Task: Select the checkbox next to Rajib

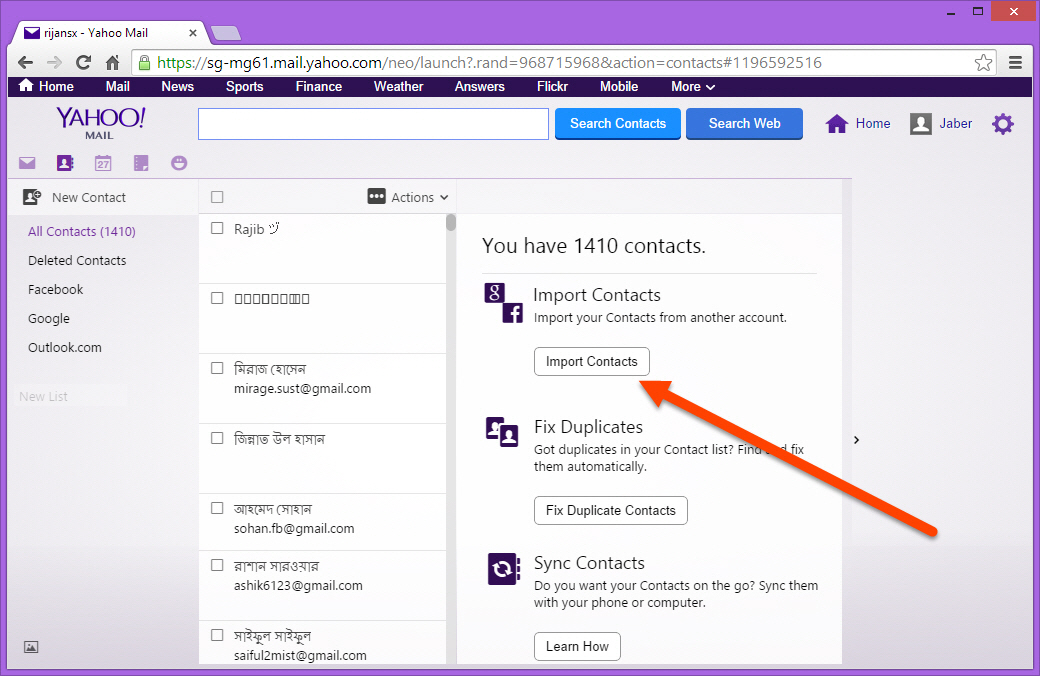Action: (217, 228)
